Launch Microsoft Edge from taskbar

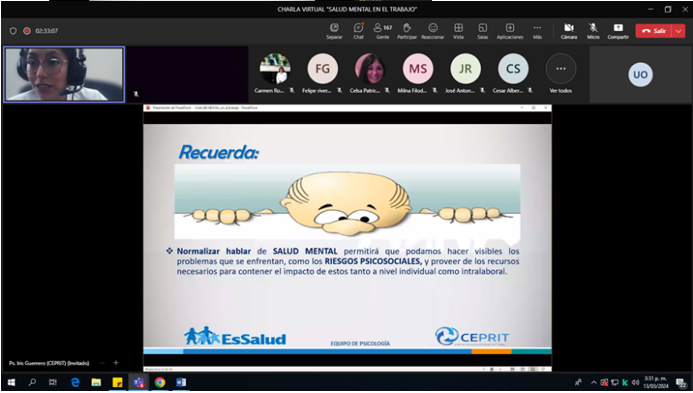tap(75, 382)
